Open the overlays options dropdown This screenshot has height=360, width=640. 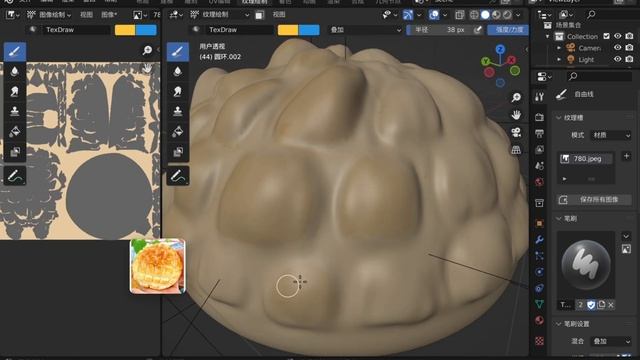click(x=445, y=15)
